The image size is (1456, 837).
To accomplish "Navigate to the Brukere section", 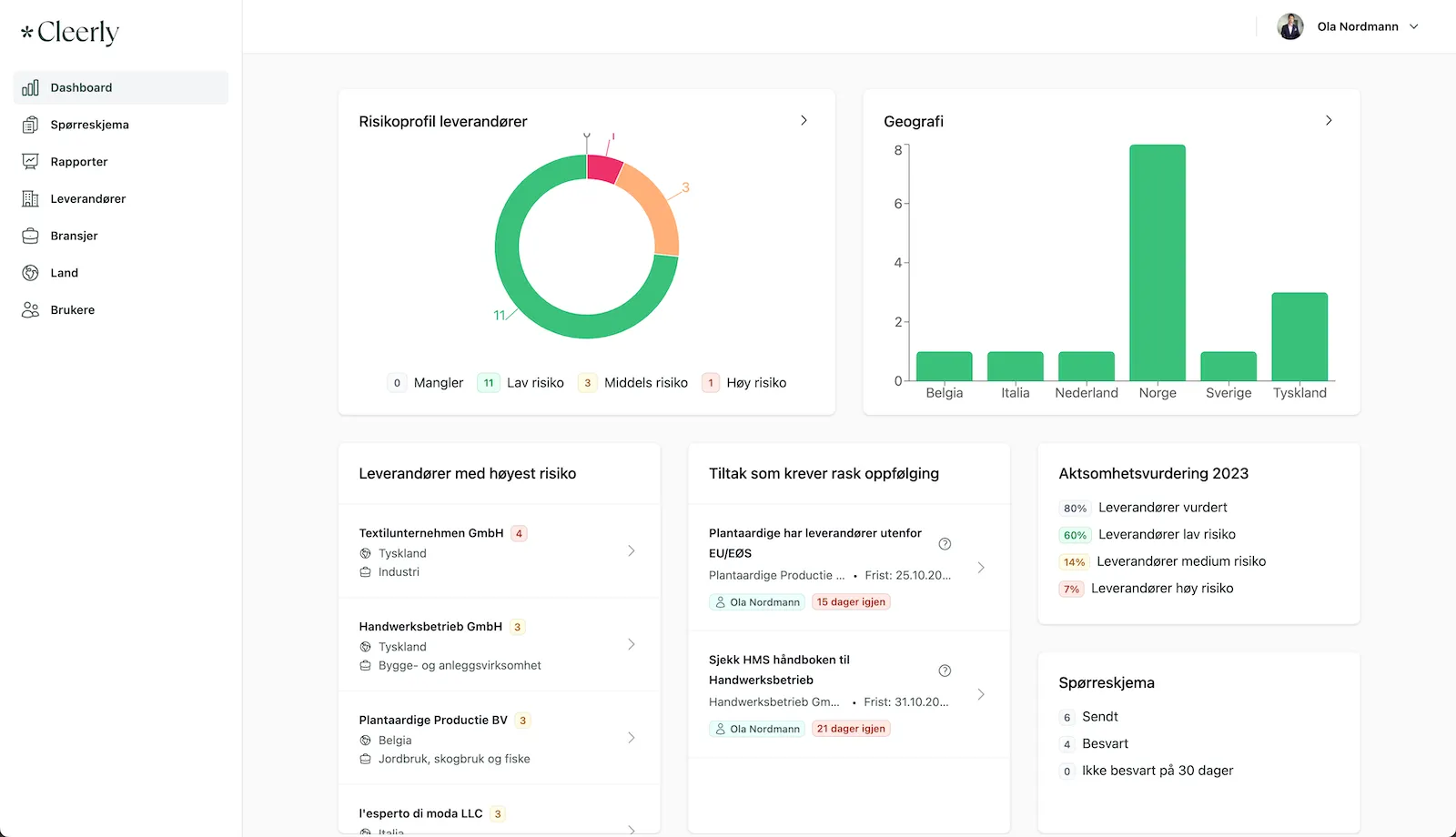I will (72, 309).
